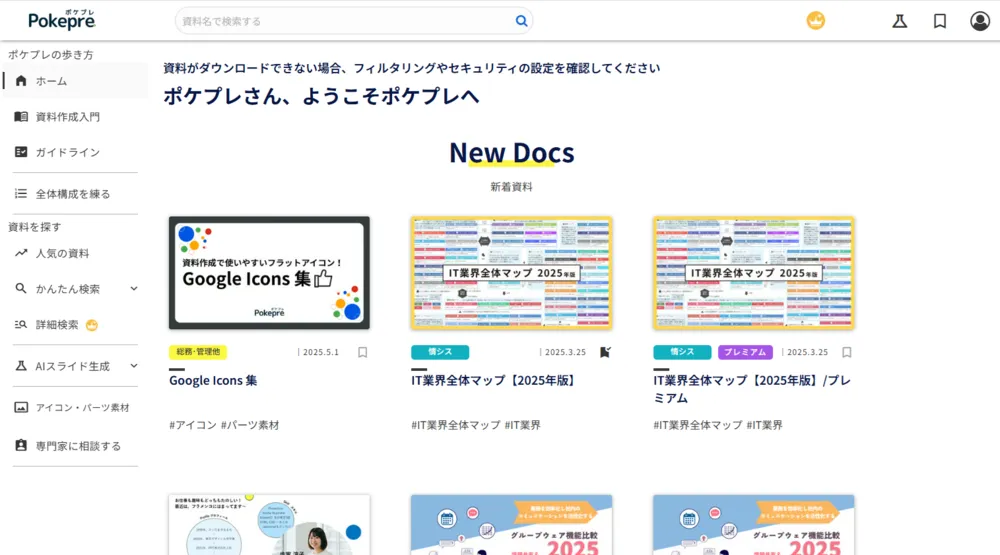Viewport: 1000px width, 555px height.
Task: Open 専門家に相談する menu item
Action: (75, 445)
